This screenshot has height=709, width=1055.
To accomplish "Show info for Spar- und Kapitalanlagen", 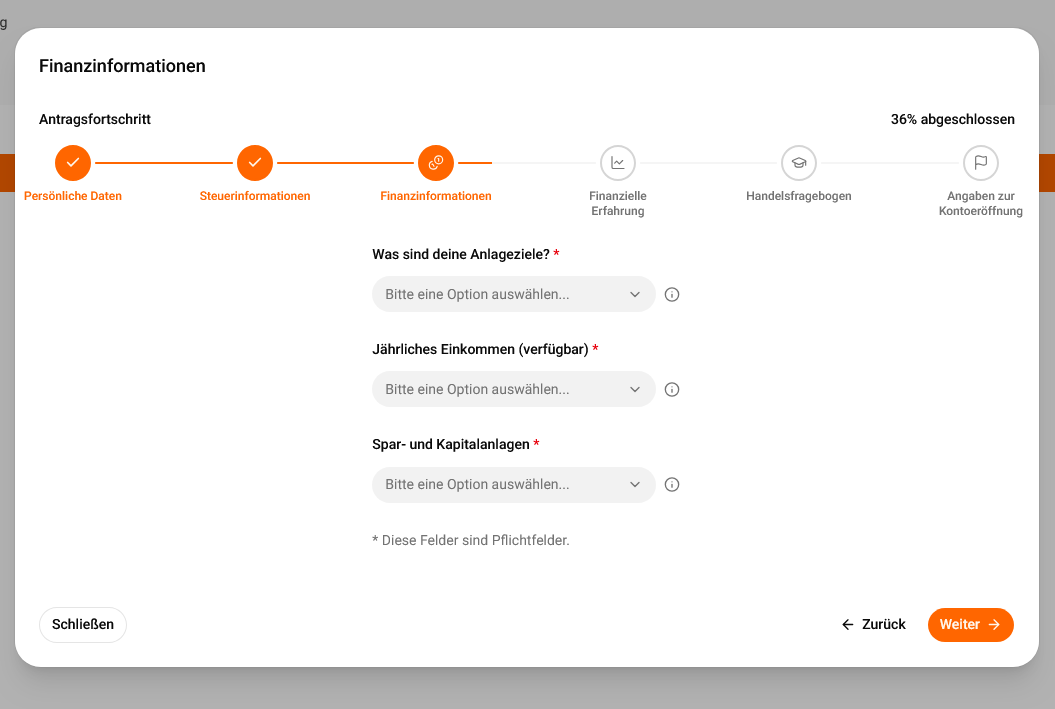I will [x=671, y=484].
